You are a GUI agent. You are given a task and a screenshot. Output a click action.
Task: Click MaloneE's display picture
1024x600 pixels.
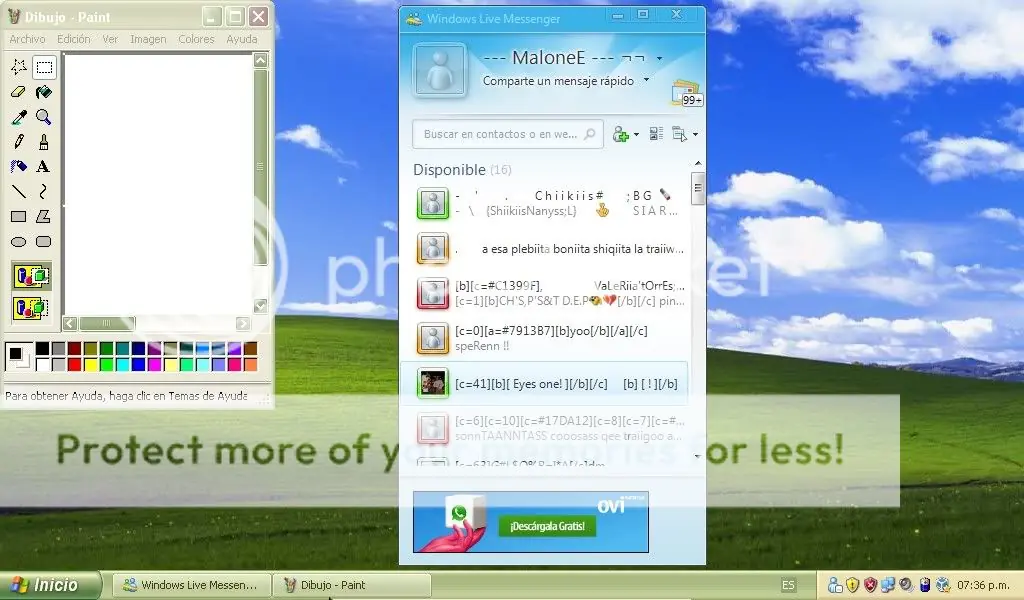point(440,70)
